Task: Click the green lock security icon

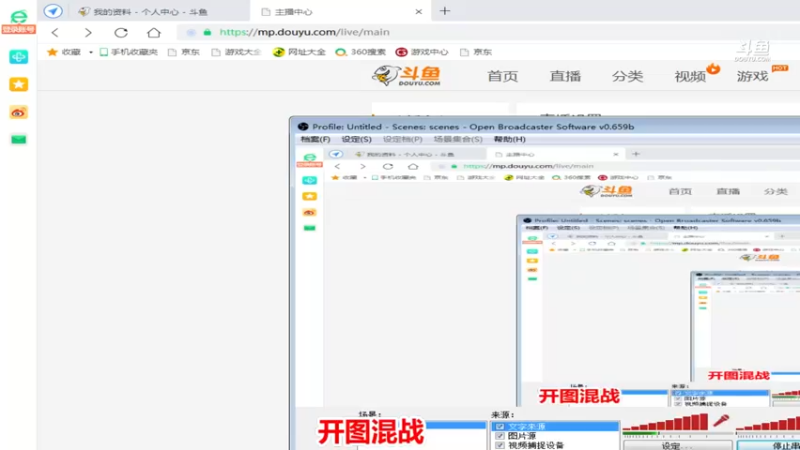Action: (207, 32)
